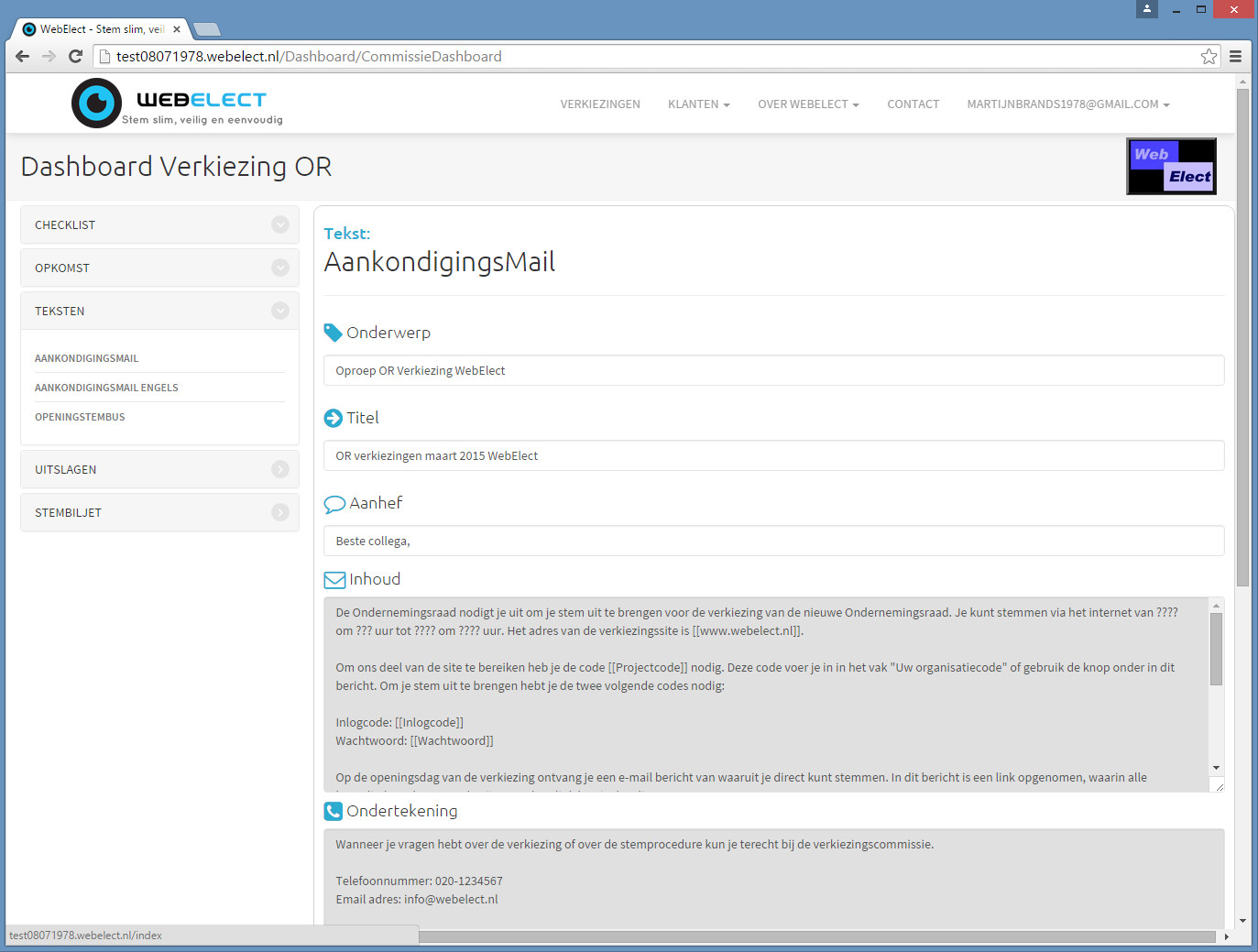Select the Aankondigingsmail Engels text link
This screenshot has width=1258, height=952.
(106, 388)
